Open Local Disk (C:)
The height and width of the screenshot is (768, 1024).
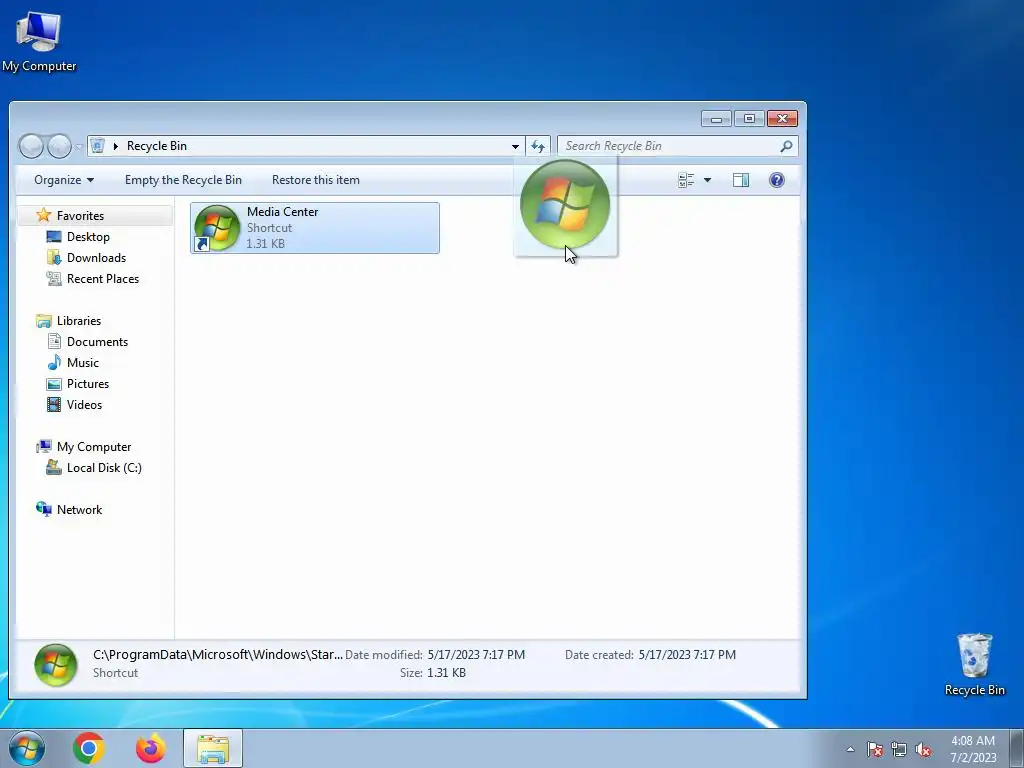click(104, 468)
